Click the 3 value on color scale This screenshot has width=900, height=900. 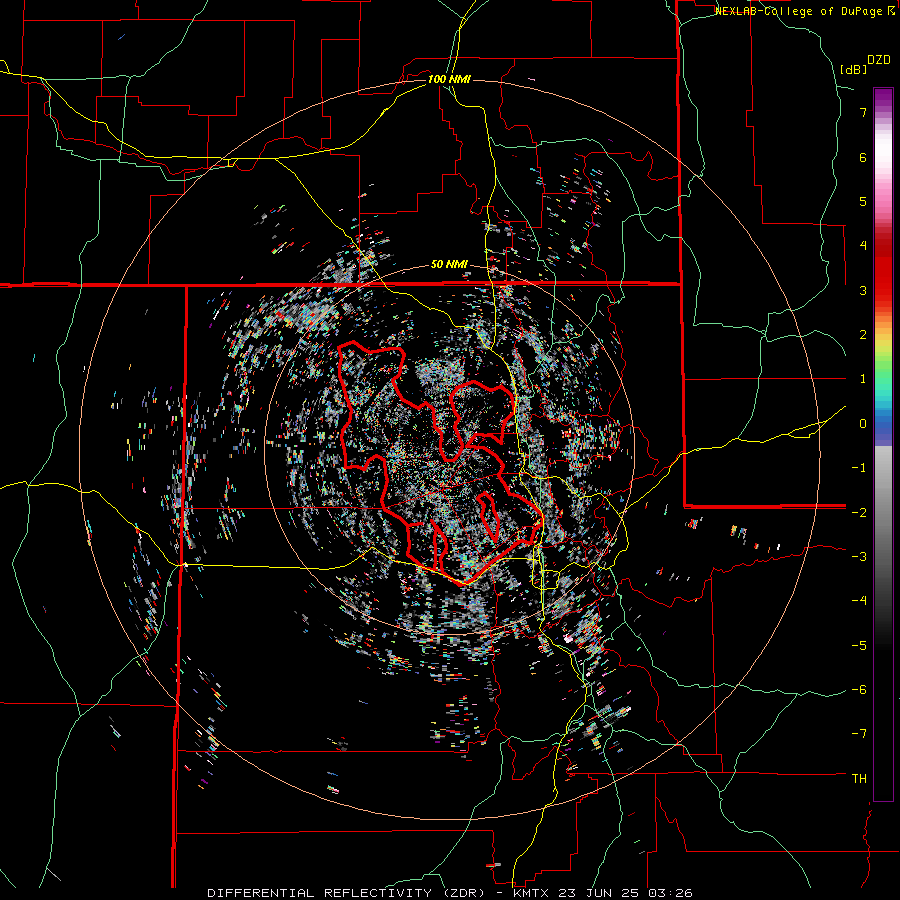pos(863,290)
